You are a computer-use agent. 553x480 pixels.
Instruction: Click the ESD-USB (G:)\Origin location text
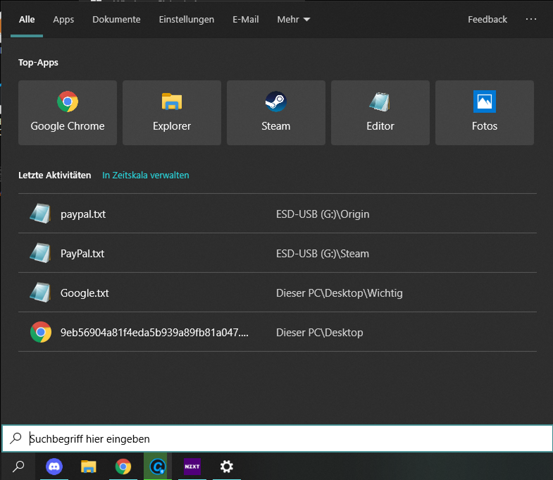tap(323, 214)
